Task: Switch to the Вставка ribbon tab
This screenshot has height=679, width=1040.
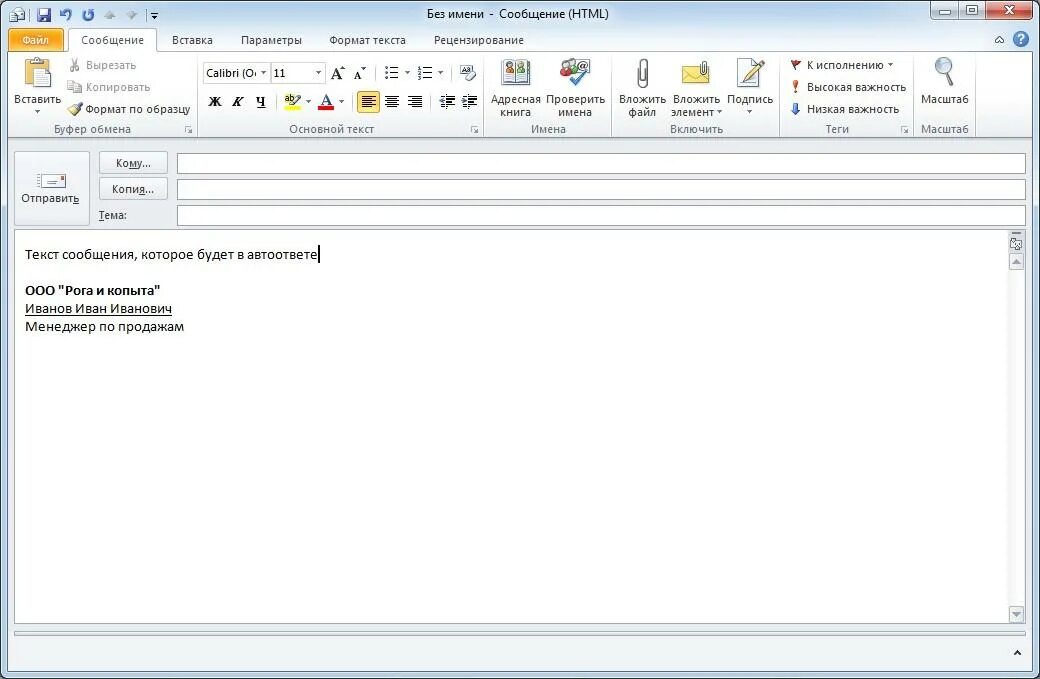Action: [192, 40]
